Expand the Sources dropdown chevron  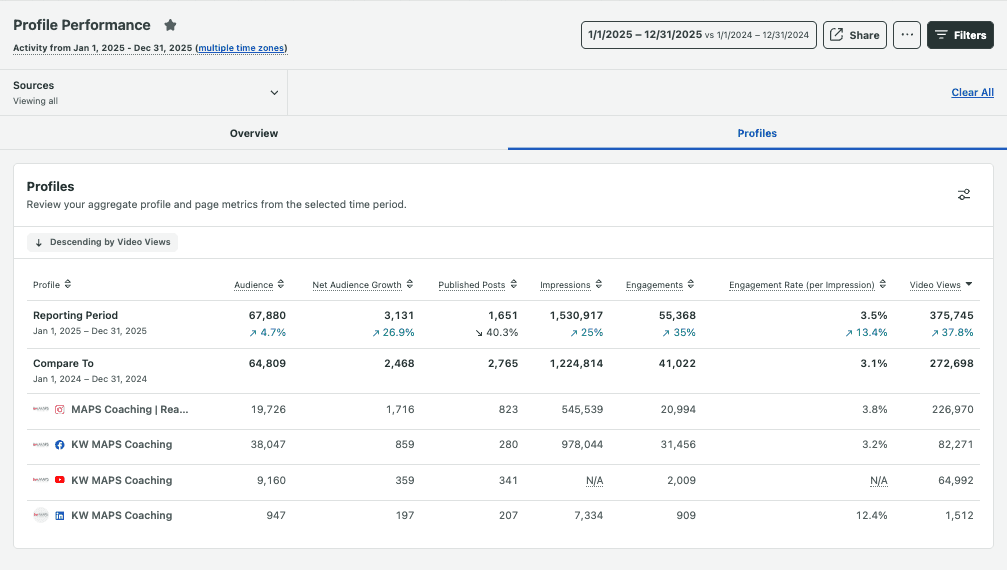[274, 93]
